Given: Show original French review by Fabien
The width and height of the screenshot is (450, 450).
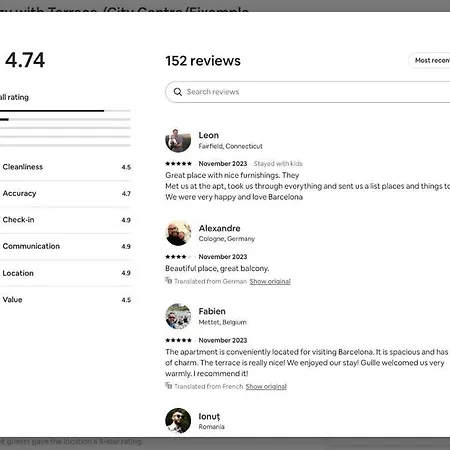Looking at the screenshot, I should point(266,386).
